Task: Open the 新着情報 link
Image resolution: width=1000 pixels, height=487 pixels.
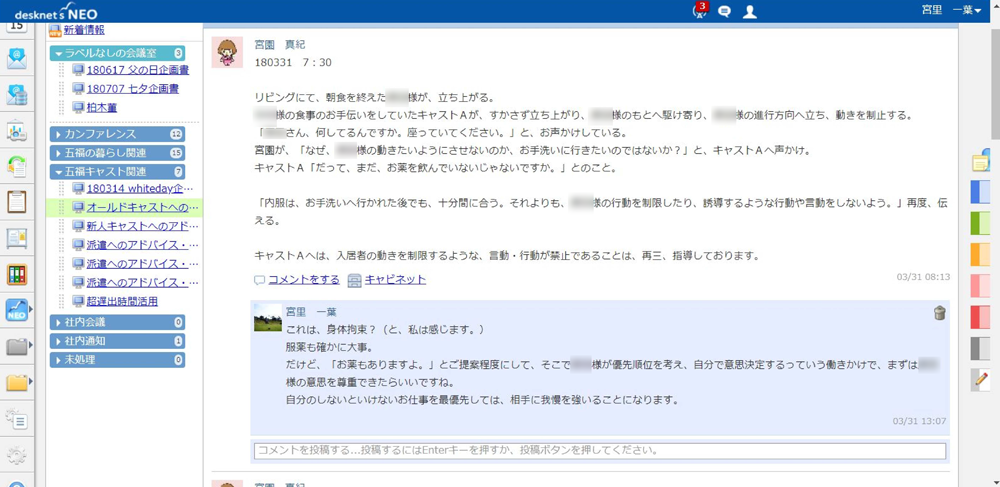Action: pos(83,30)
